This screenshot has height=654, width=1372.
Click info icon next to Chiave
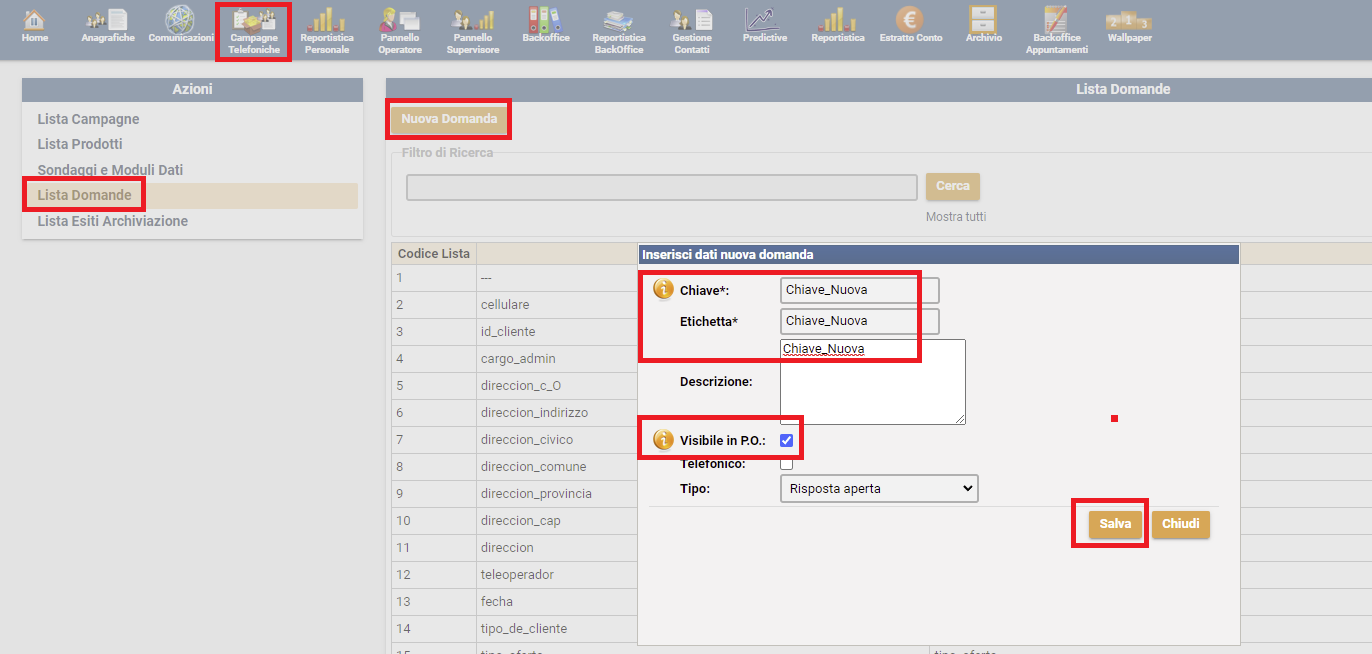click(663, 289)
